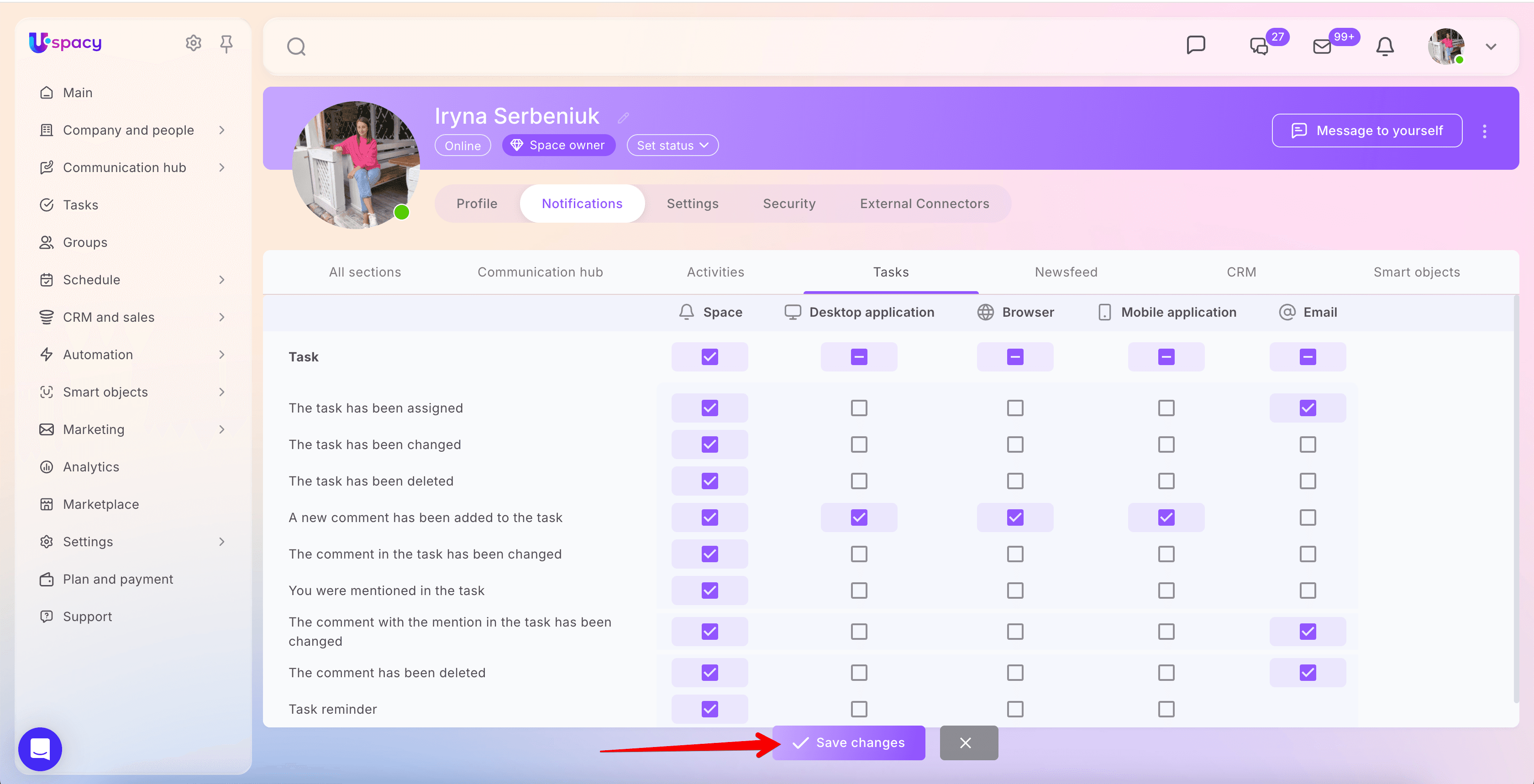Open the Set status dropdown
This screenshot has width=1534, height=784.
672,145
